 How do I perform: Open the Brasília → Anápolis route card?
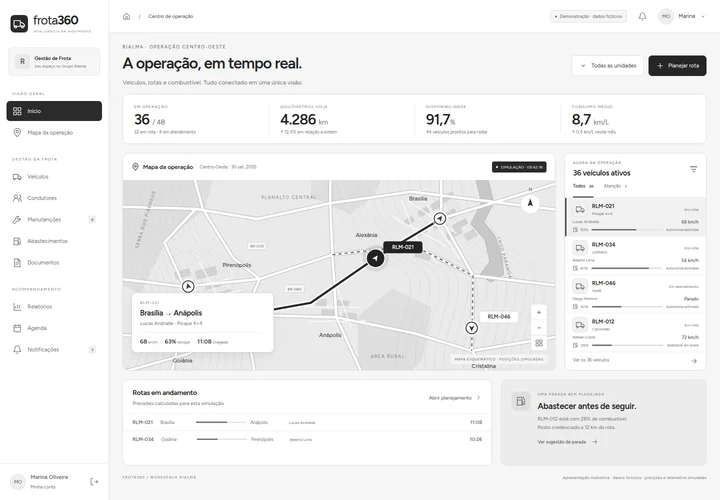202,323
